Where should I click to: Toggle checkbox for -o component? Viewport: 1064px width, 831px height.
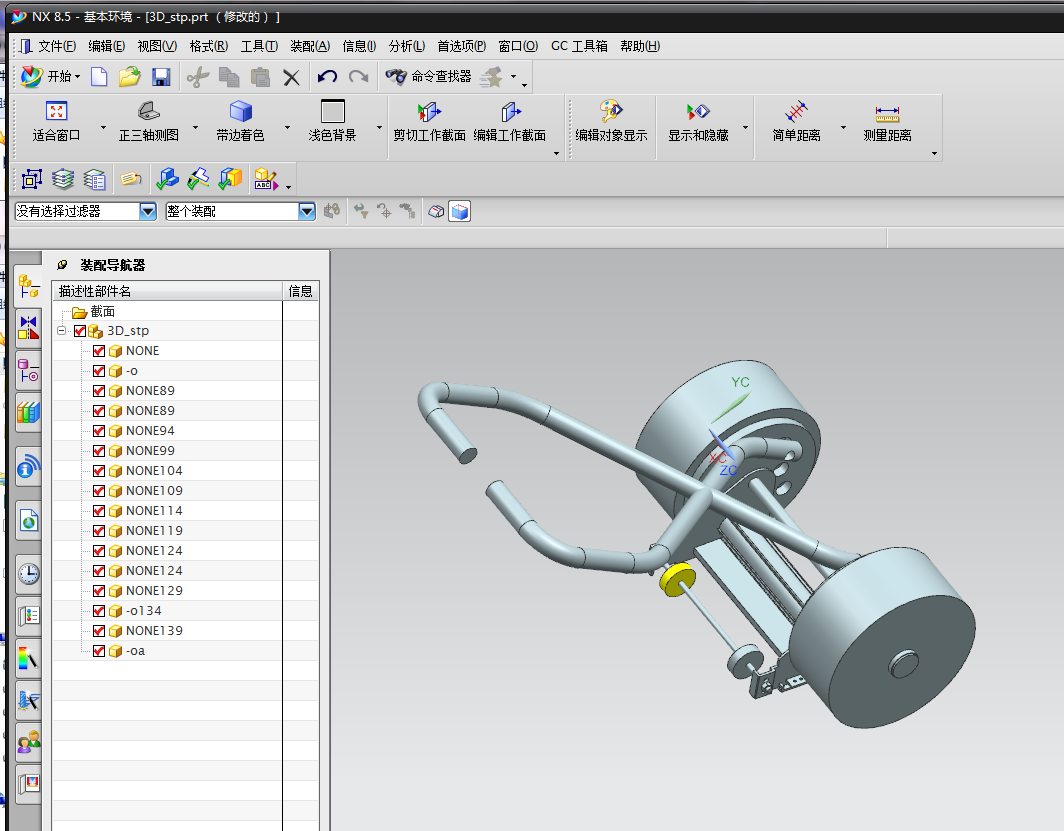click(99, 371)
